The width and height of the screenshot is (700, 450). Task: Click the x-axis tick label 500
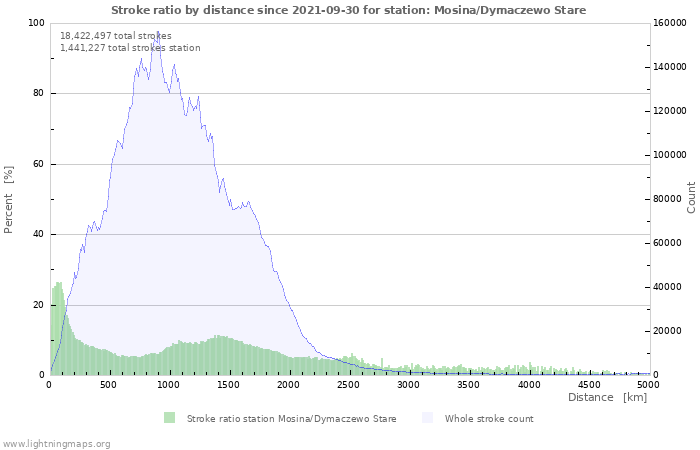(x=108, y=385)
